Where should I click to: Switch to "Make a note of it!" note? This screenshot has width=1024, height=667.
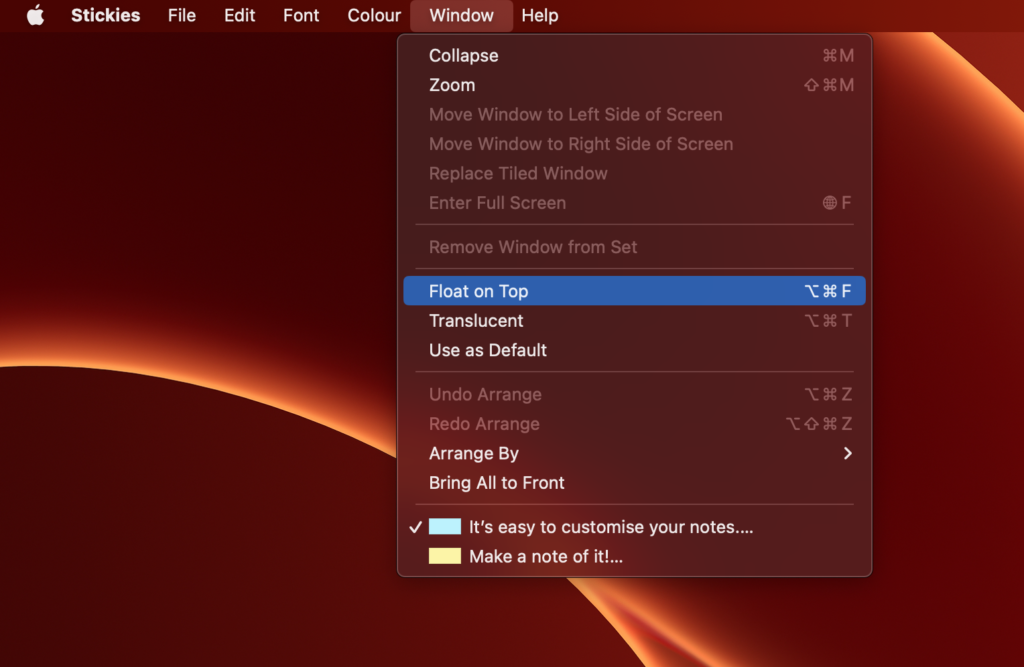(634, 557)
